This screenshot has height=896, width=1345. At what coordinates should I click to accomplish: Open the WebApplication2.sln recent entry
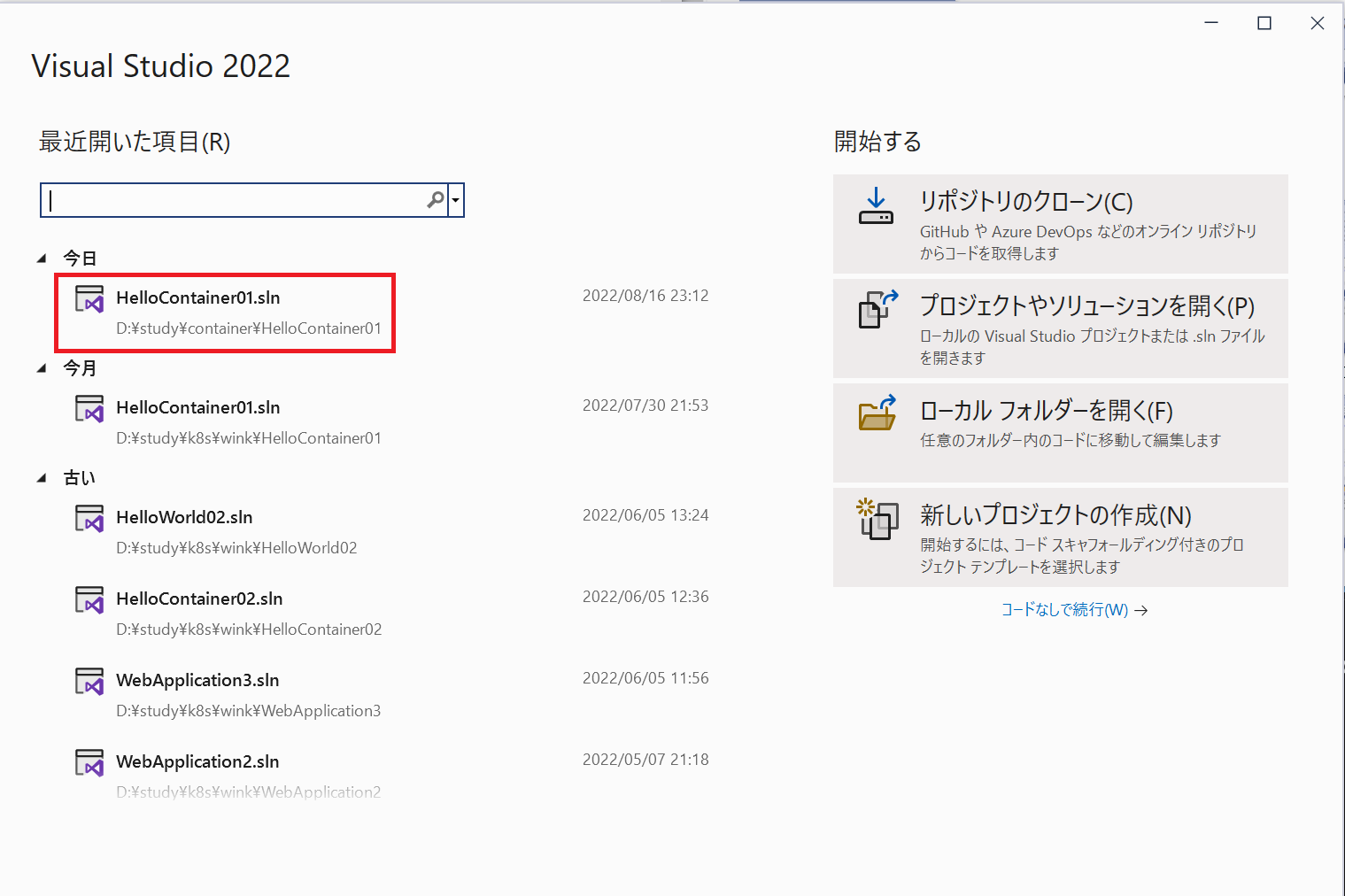point(390,775)
